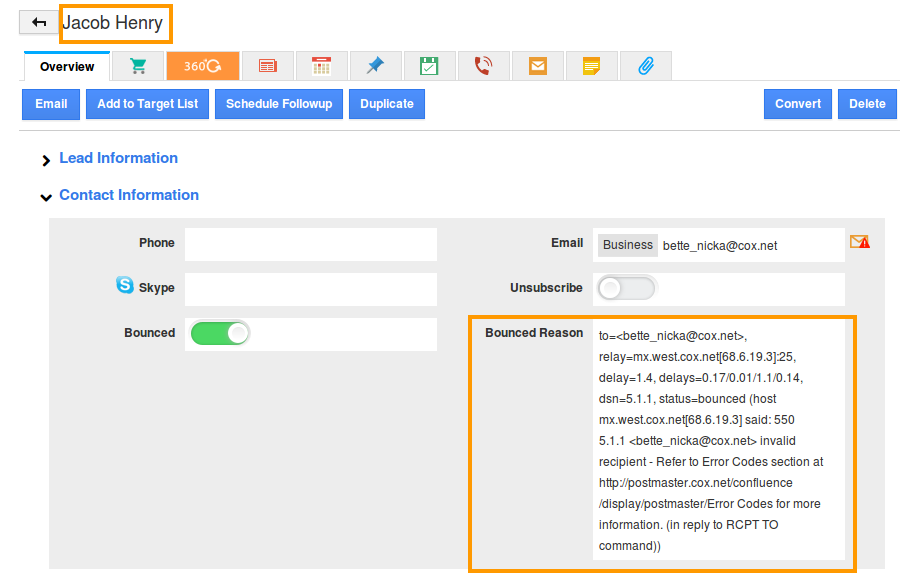Open the shopping cart tab
This screenshot has height=582, width=916.
[x=138, y=66]
